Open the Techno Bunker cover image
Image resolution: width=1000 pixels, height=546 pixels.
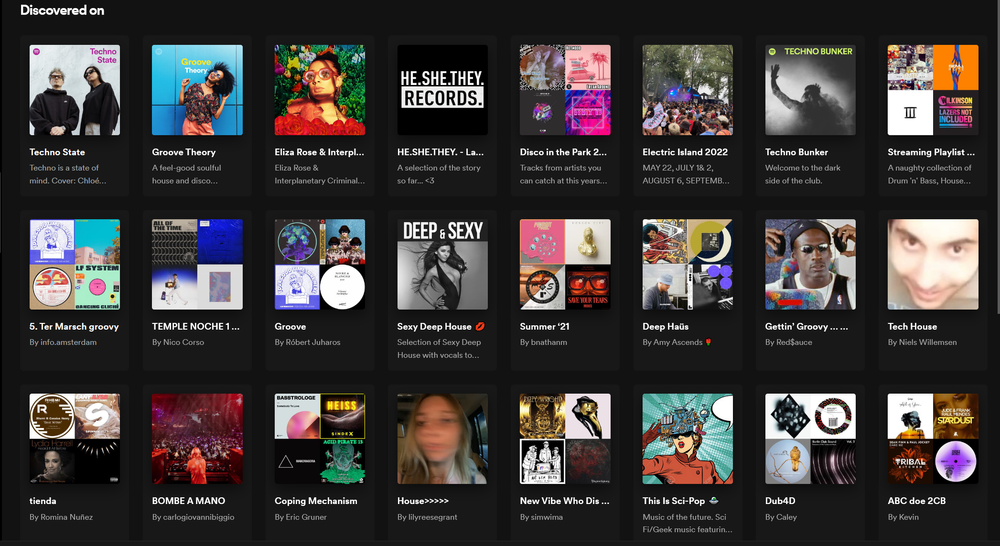(811, 90)
